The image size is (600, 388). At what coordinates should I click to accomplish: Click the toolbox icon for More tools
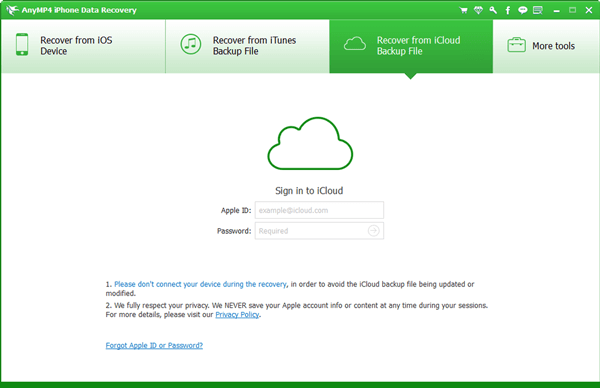tap(516, 45)
